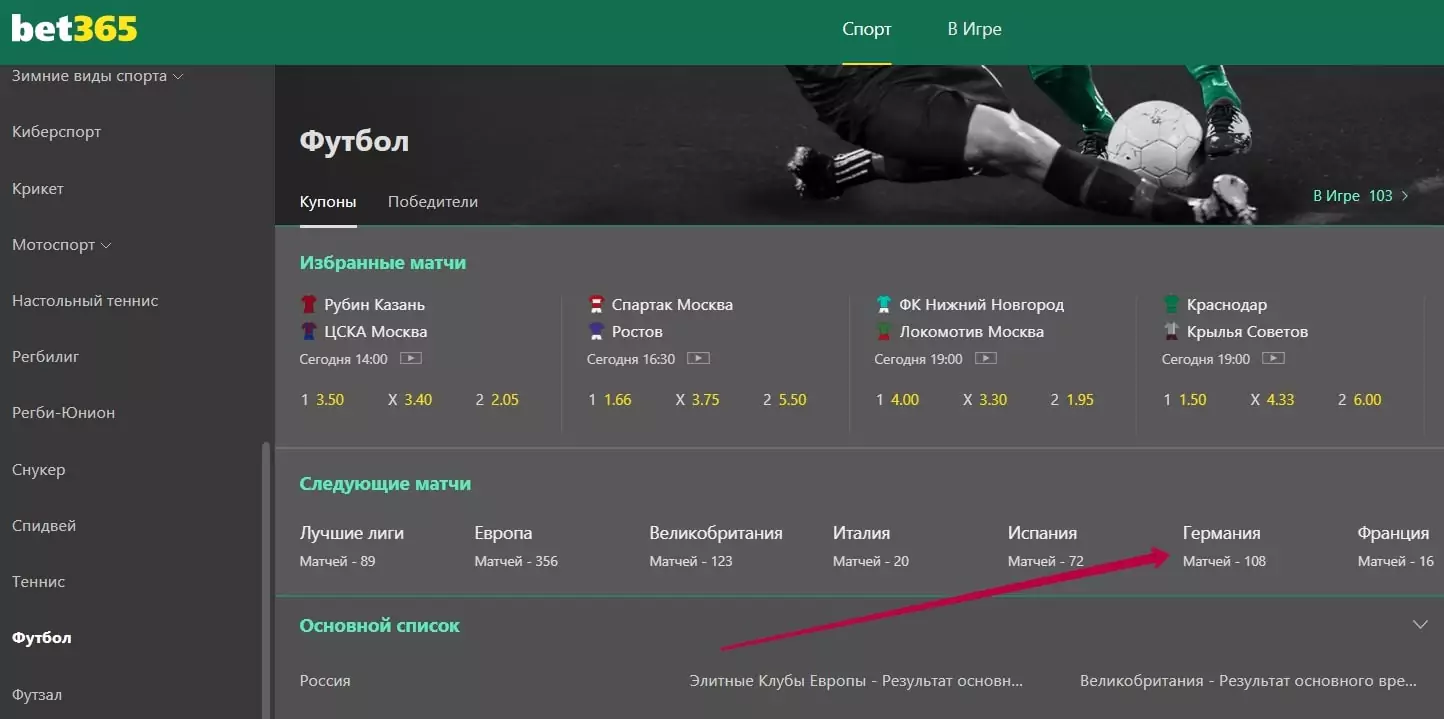The width and height of the screenshot is (1444, 719).
Task: Open Италия with 20 matches
Action: (871, 546)
